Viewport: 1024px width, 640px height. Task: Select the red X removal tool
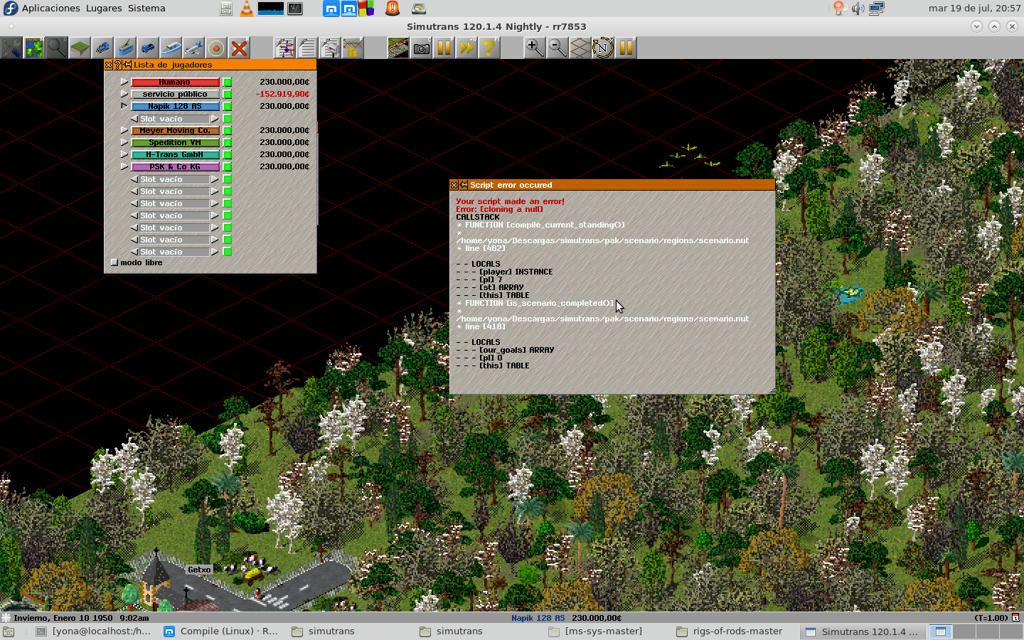point(239,48)
